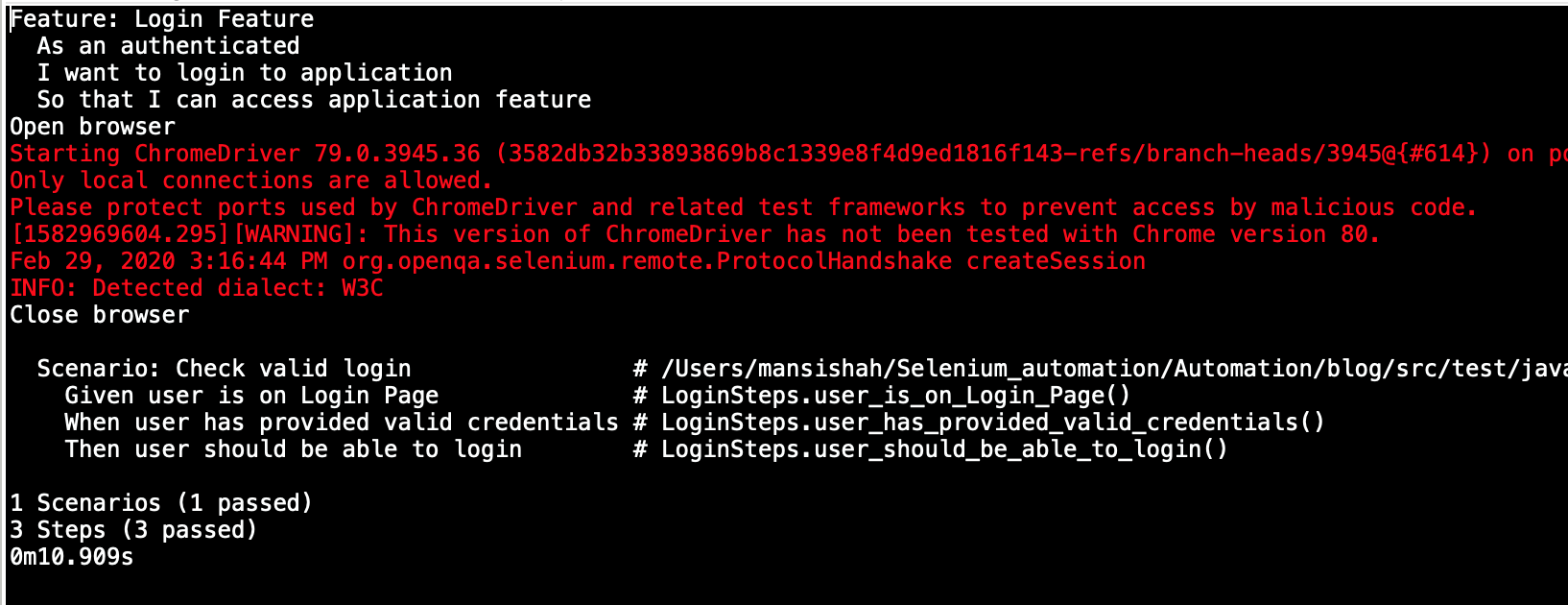Image resolution: width=1568 pixels, height=605 pixels.
Task: Click the '0m10.909s' elapsed time line
Action: 72,557
